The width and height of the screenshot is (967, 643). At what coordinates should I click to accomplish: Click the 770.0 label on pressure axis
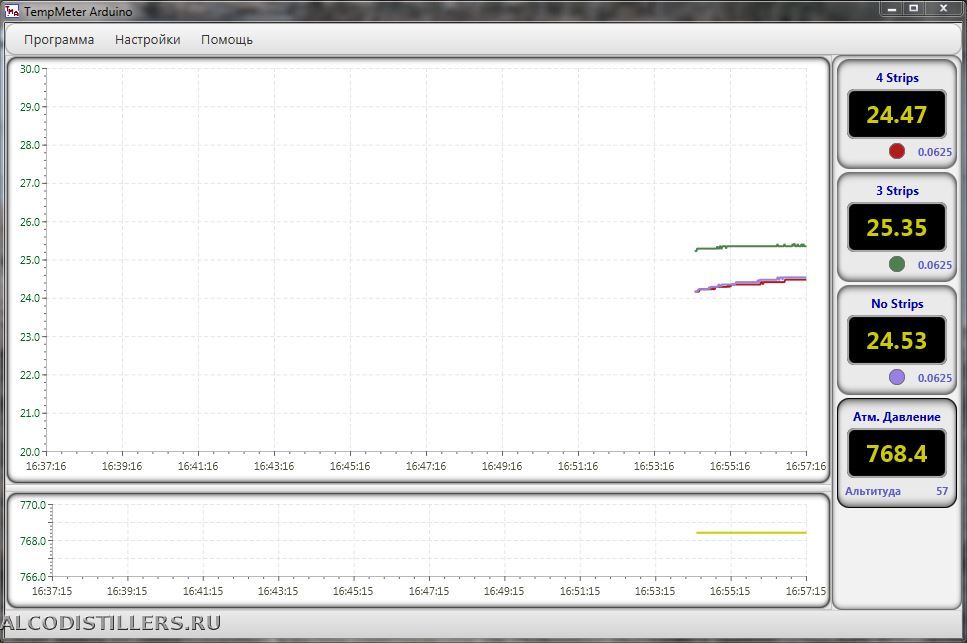tap(33, 505)
